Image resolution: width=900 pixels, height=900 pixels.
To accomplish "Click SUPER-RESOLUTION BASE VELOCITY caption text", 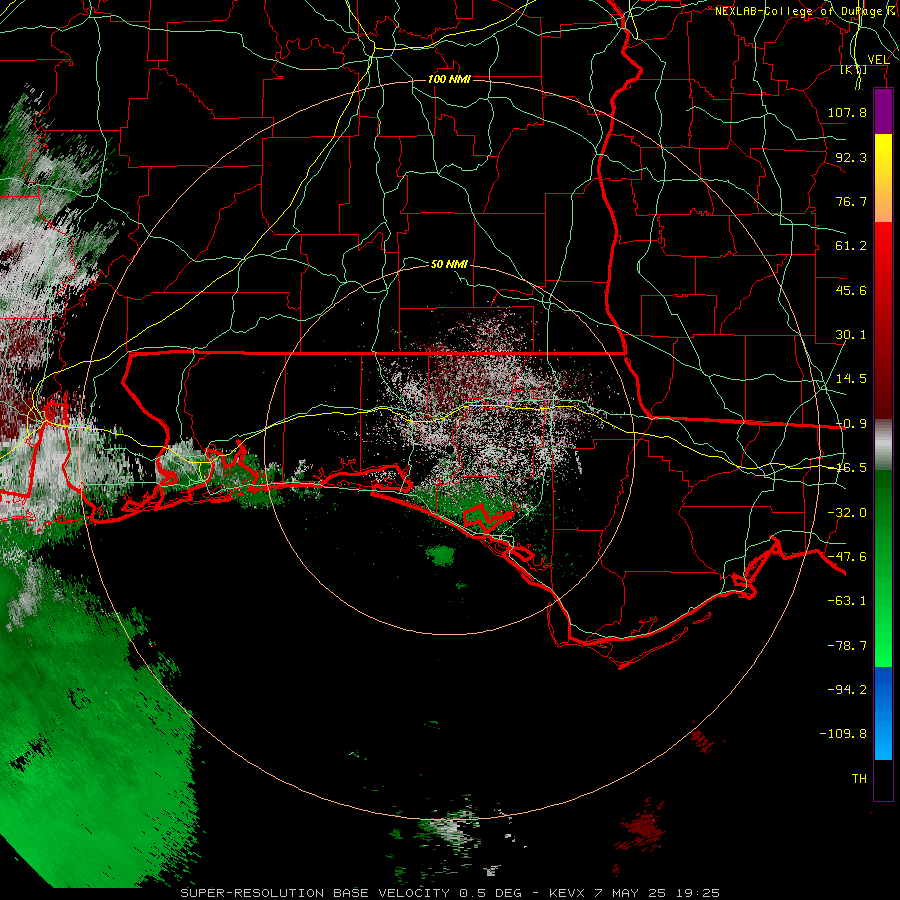I will click(317, 893).
